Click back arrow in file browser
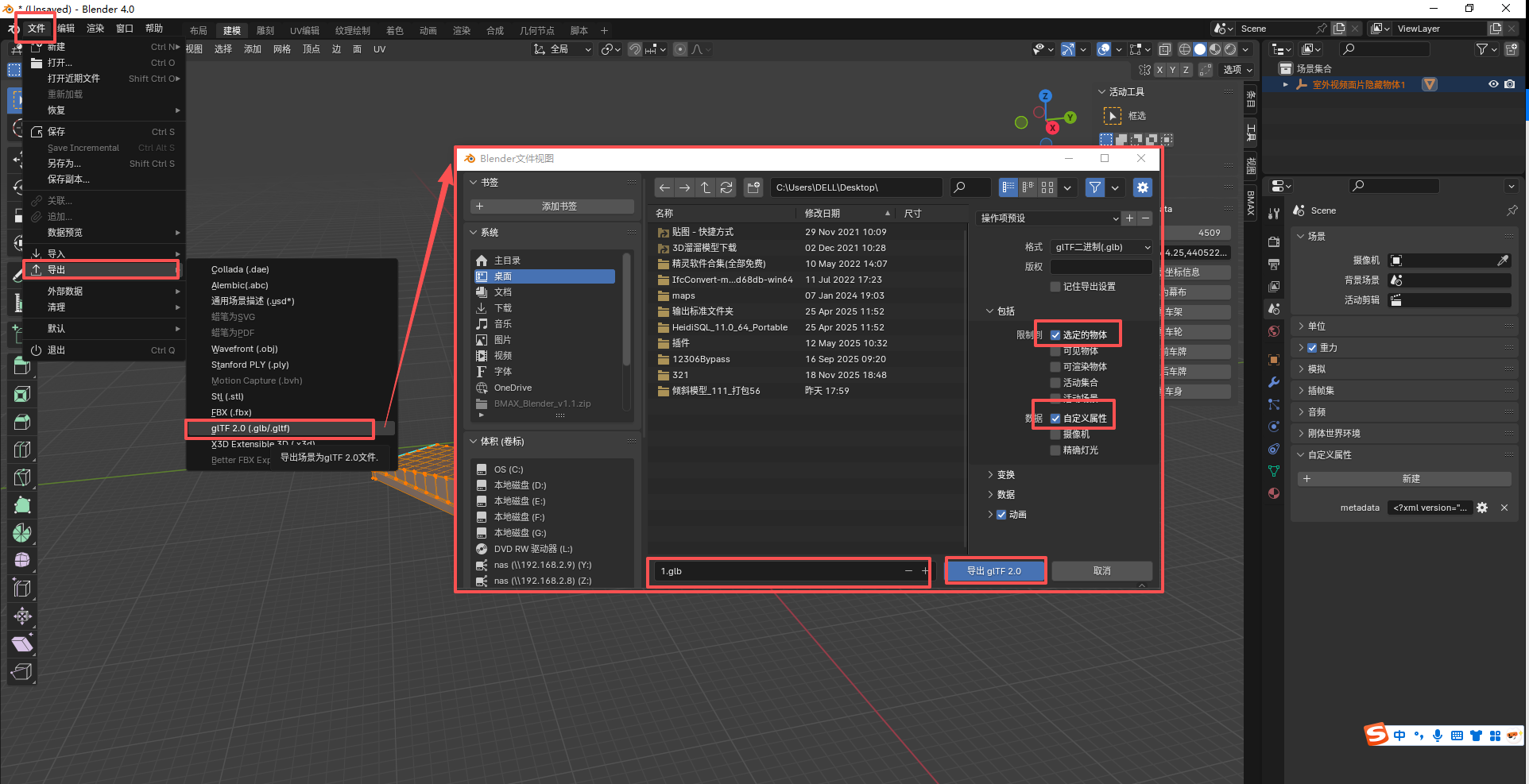Image resolution: width=1529 pixels, height=784 pixels. tap(664, 187)
